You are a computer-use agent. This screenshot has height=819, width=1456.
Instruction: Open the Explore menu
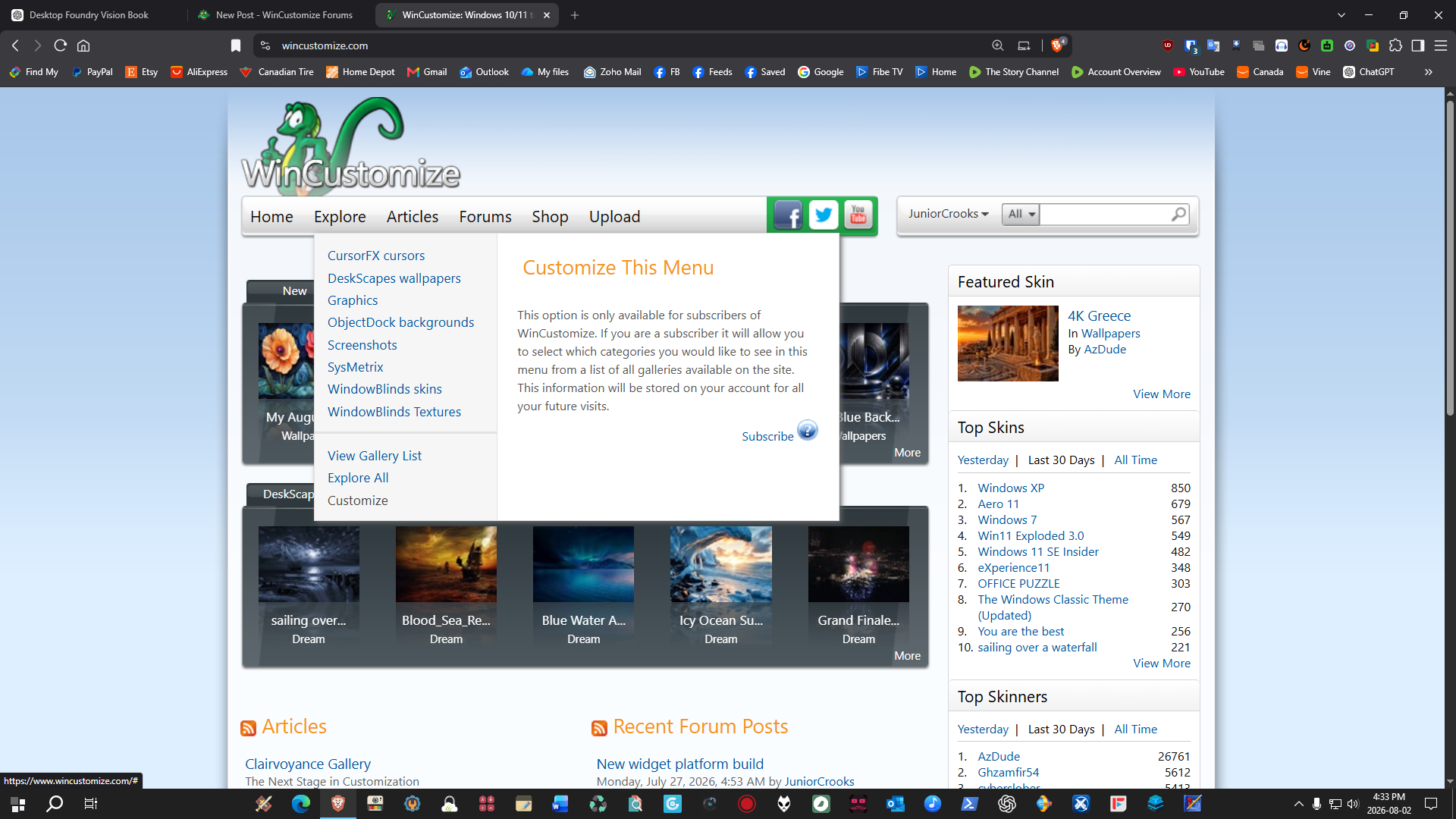coord(340,217)
